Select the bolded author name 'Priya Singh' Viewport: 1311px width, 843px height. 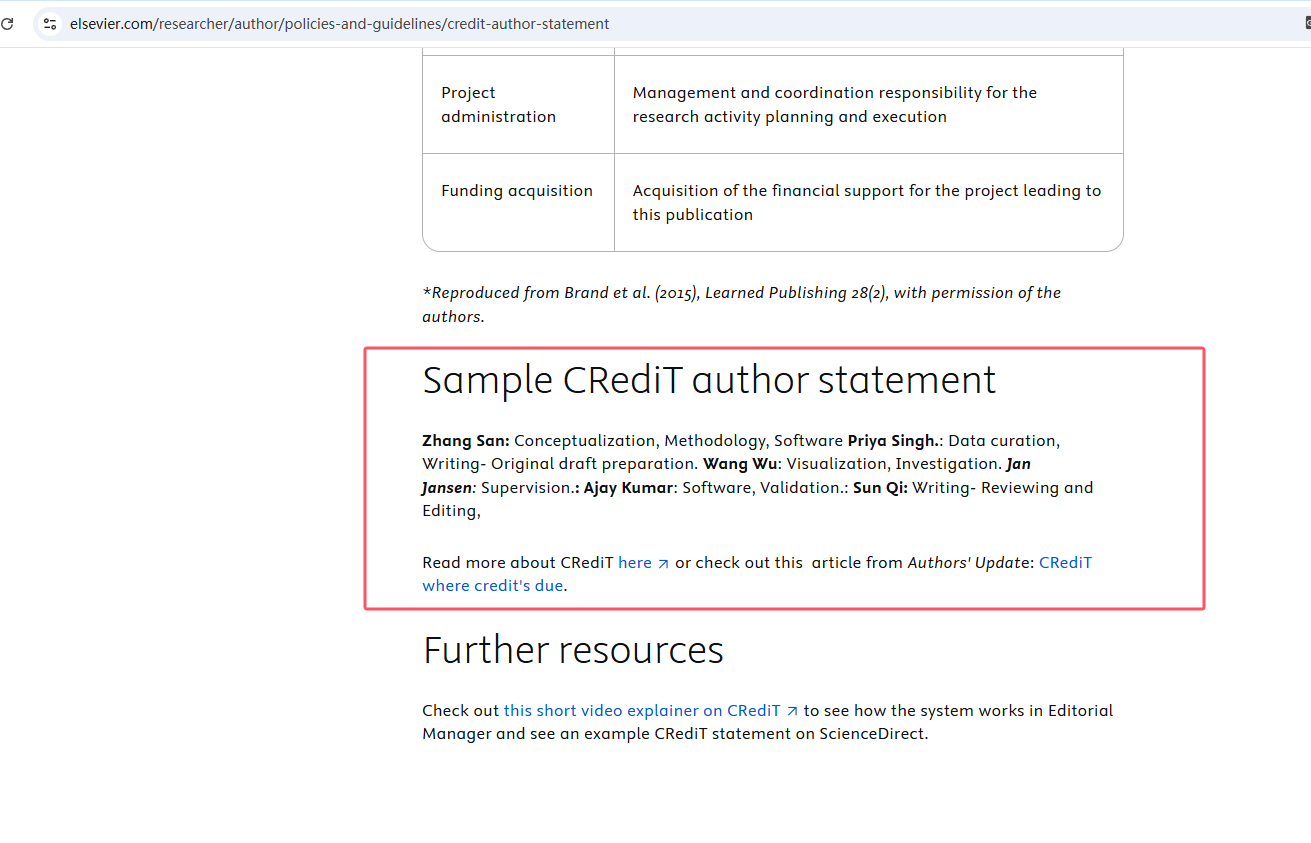(891, 440)
